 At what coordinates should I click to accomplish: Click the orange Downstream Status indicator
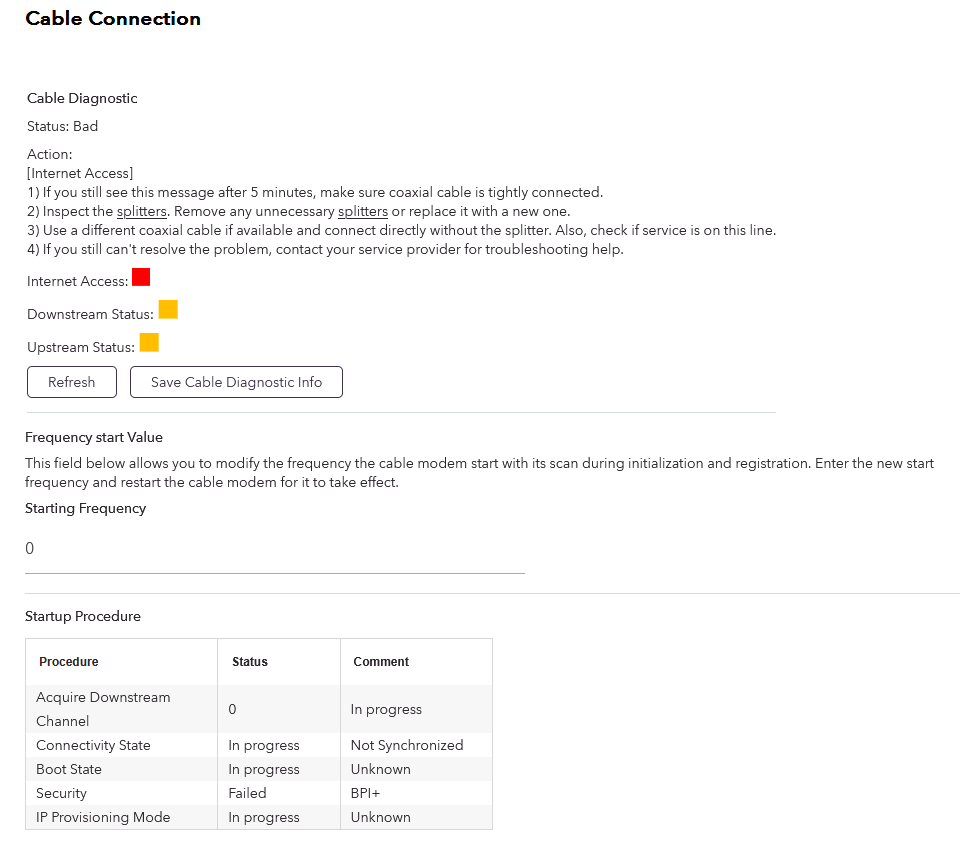point(168,310)
